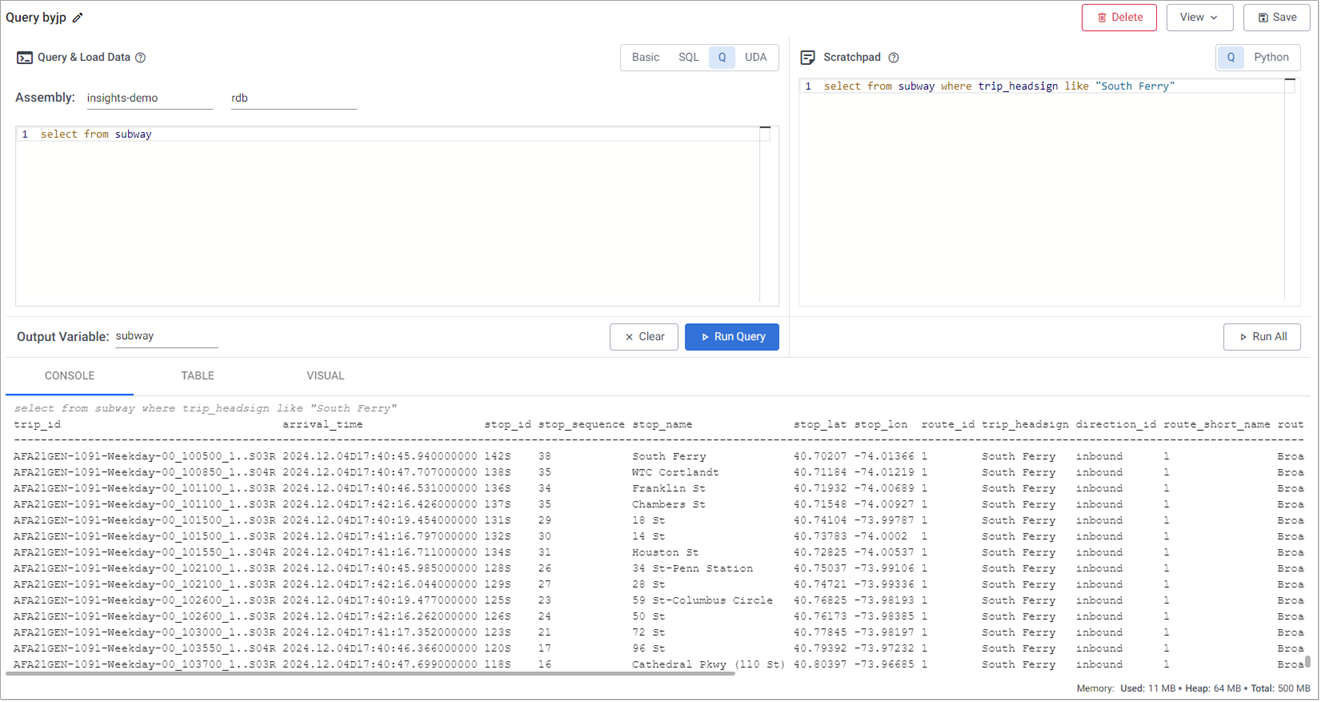Delete the query
Screen dimensions: 1321x702
(1119, 17)
